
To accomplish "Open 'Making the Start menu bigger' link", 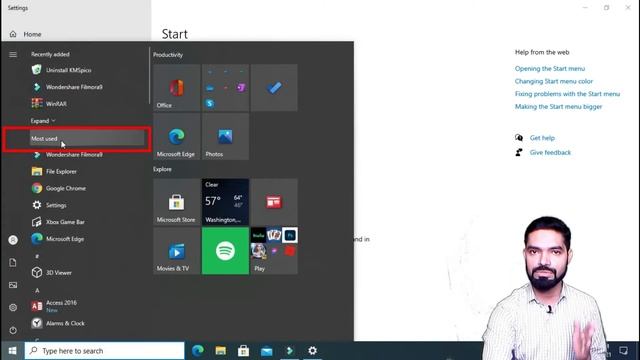I will [558, 107].
